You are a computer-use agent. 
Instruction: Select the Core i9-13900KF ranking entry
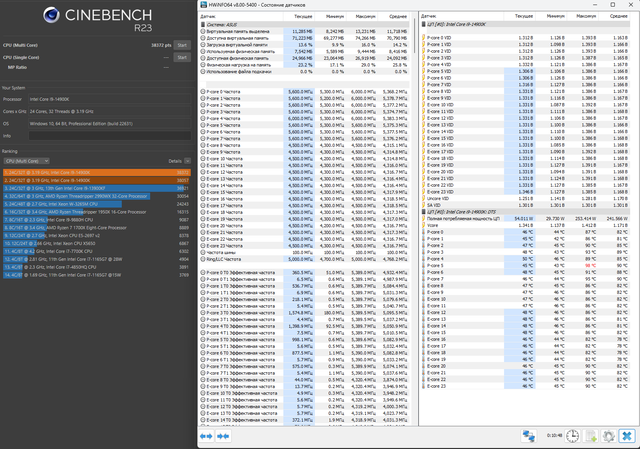pos(97,188)
